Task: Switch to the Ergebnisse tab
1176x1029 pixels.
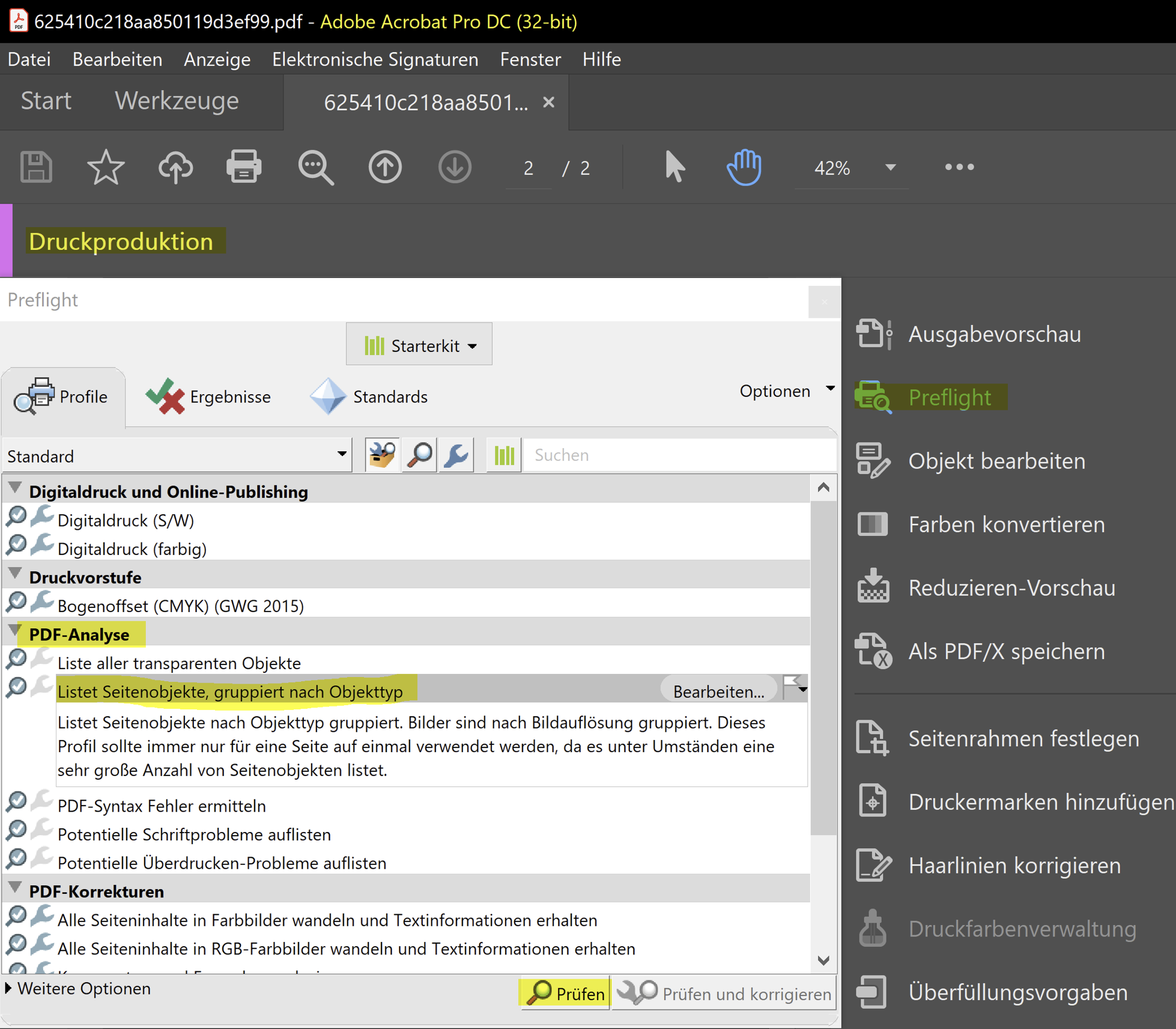Action: point(208,396)
